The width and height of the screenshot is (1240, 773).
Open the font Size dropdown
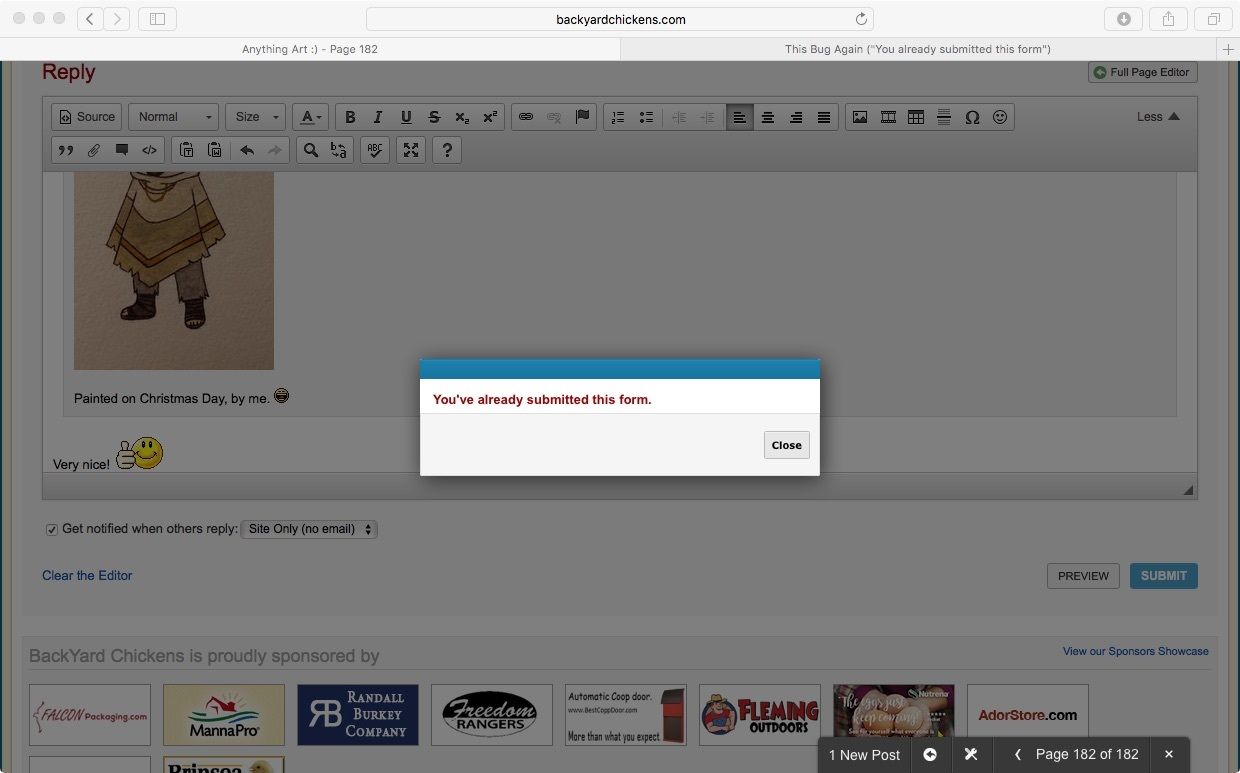(x=255, y=117)
